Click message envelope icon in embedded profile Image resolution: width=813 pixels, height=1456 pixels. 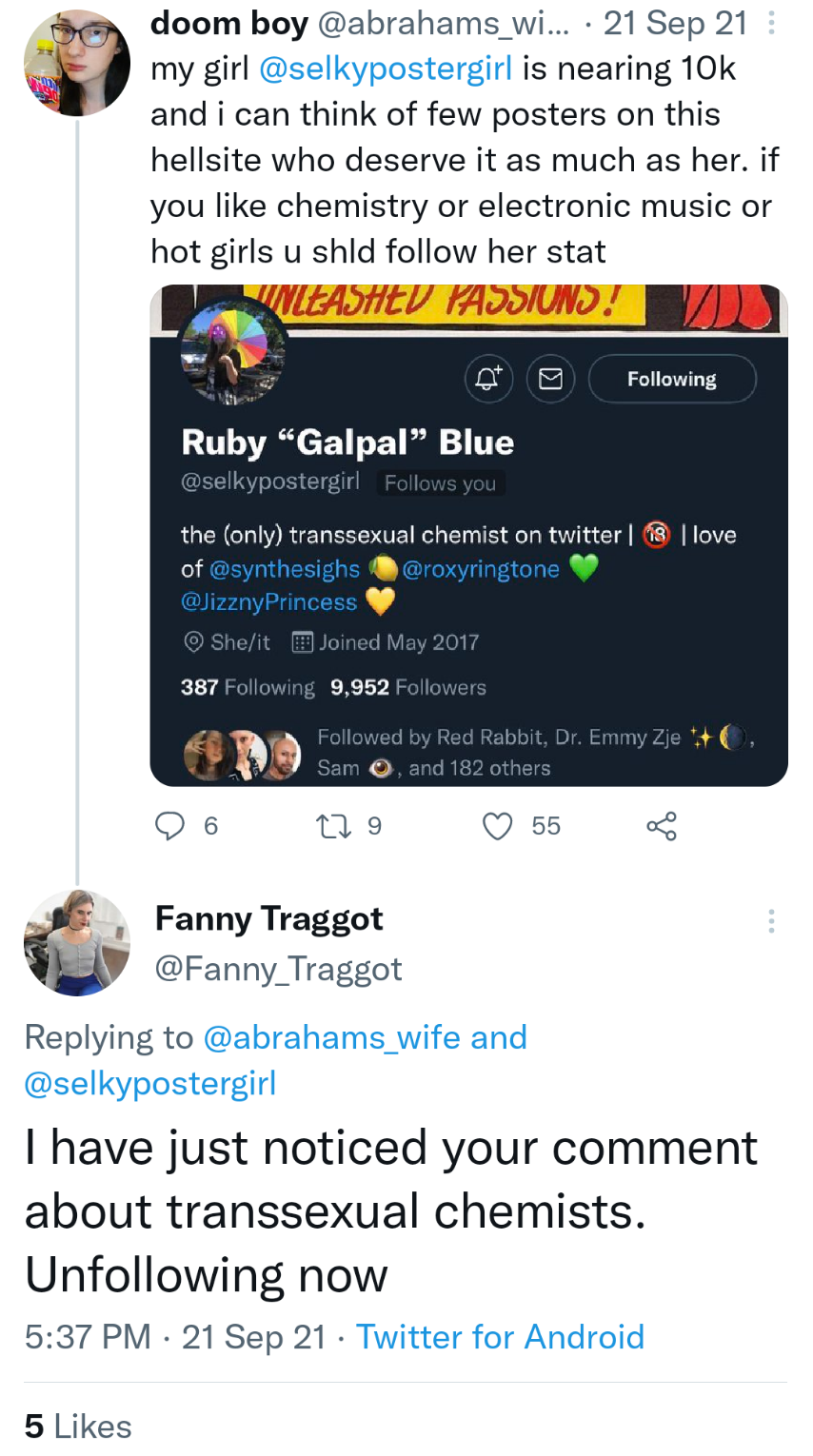click(550, 379)
